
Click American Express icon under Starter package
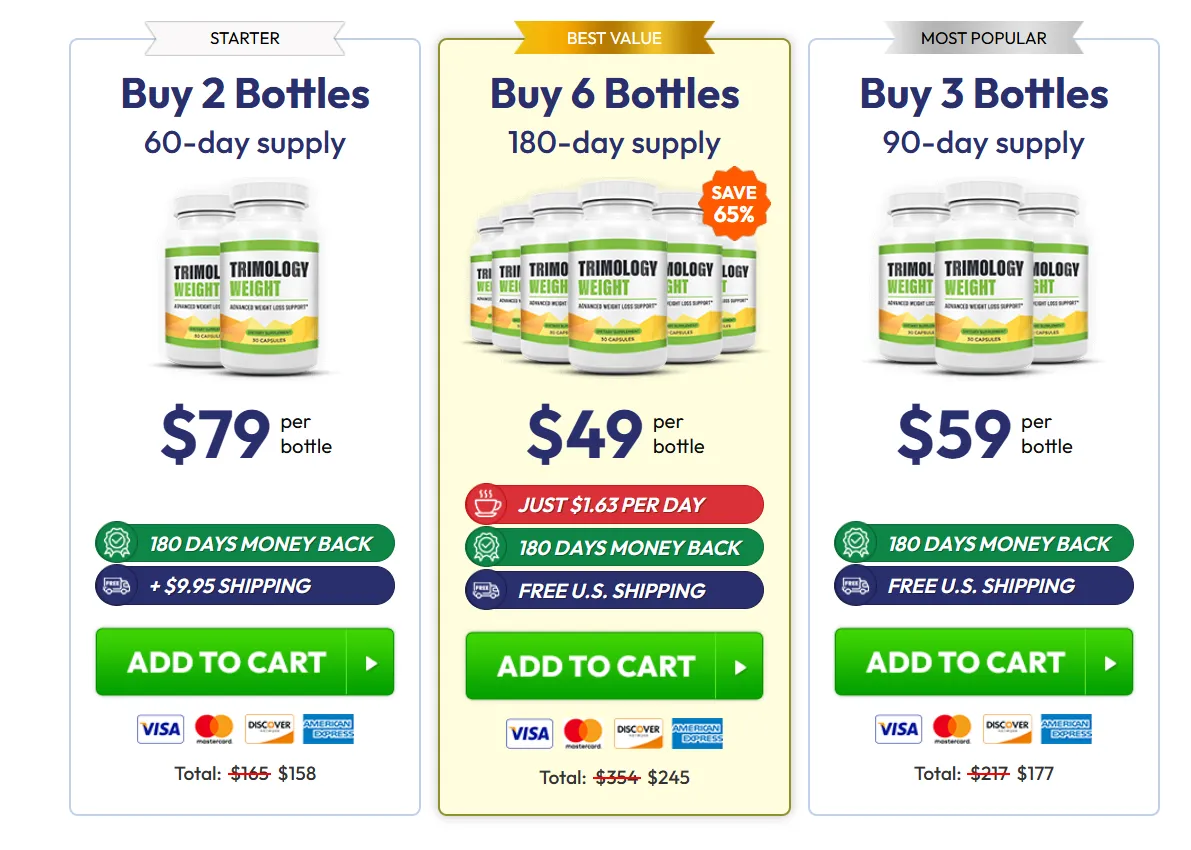click(x=328, y=729)
